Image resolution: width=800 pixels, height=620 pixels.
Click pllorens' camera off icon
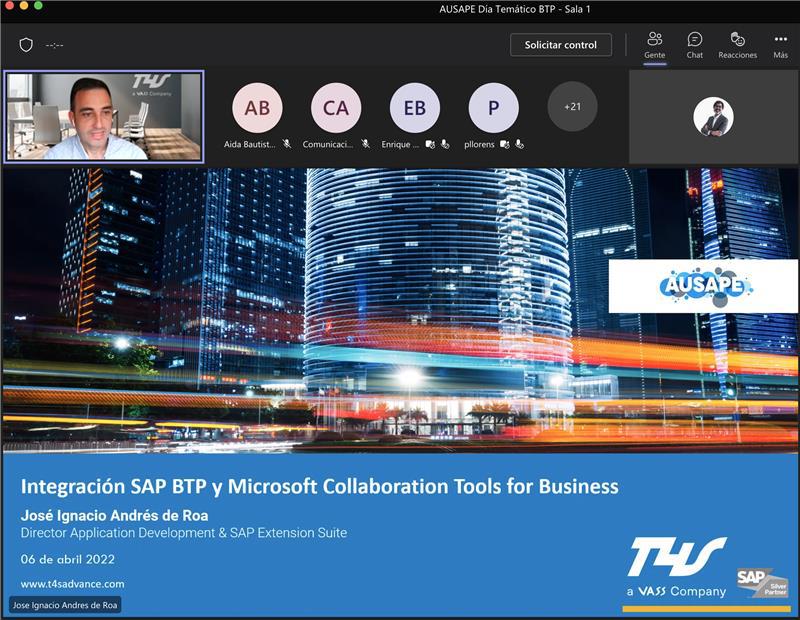505,144
